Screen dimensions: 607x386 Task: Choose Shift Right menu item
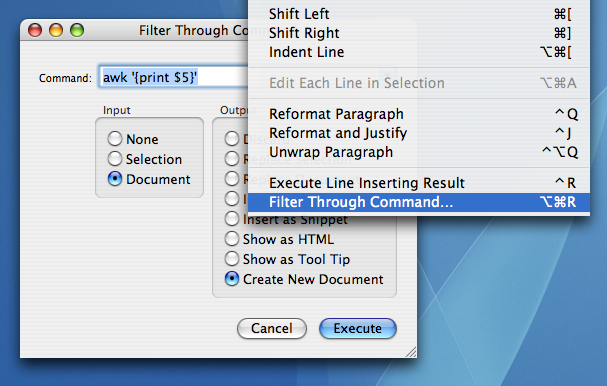pyautogui.click(x=419, y=33)
